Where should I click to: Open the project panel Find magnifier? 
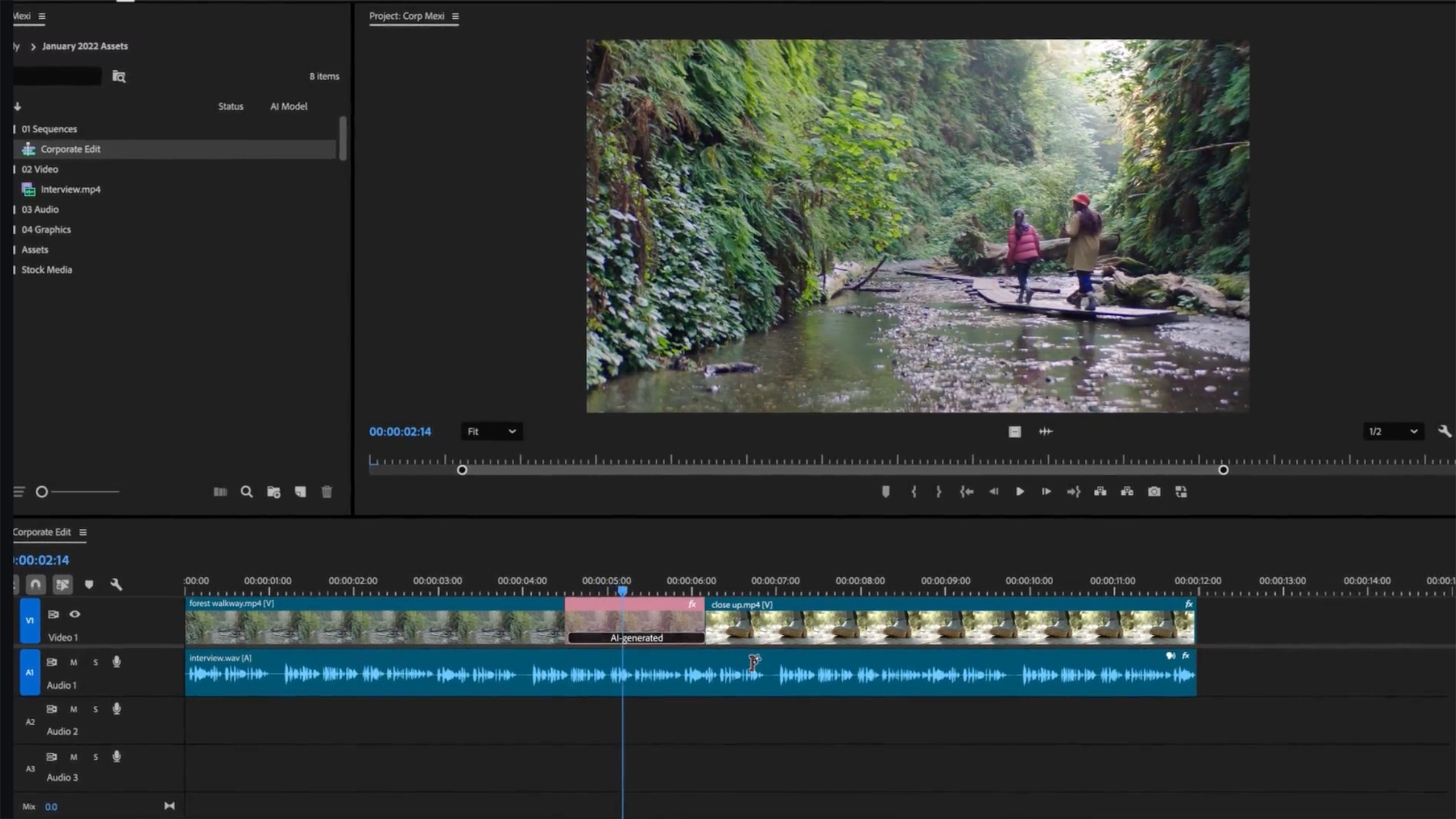[x=246, y=492]
